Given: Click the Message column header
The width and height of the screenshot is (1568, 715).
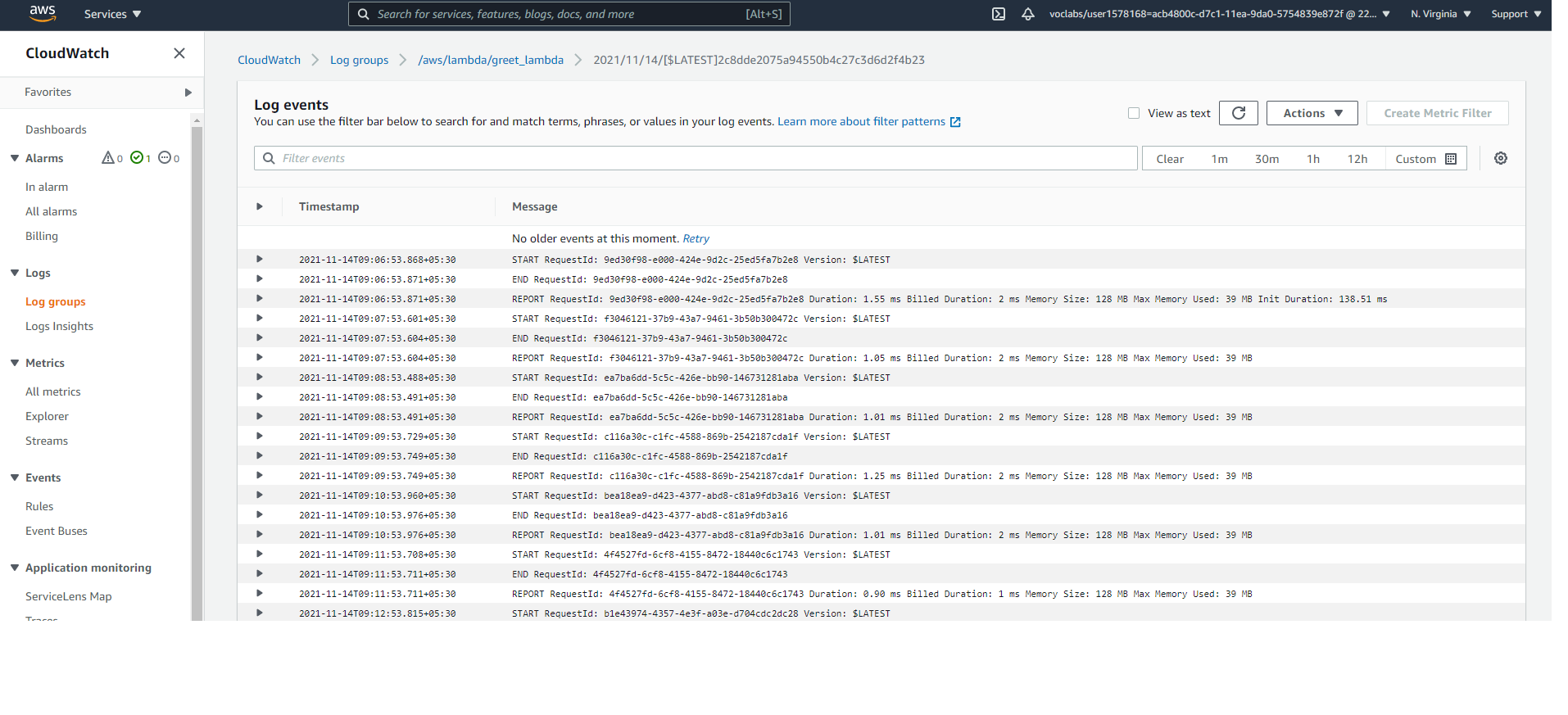Looking at the screenshot, I should click(534, 206).
